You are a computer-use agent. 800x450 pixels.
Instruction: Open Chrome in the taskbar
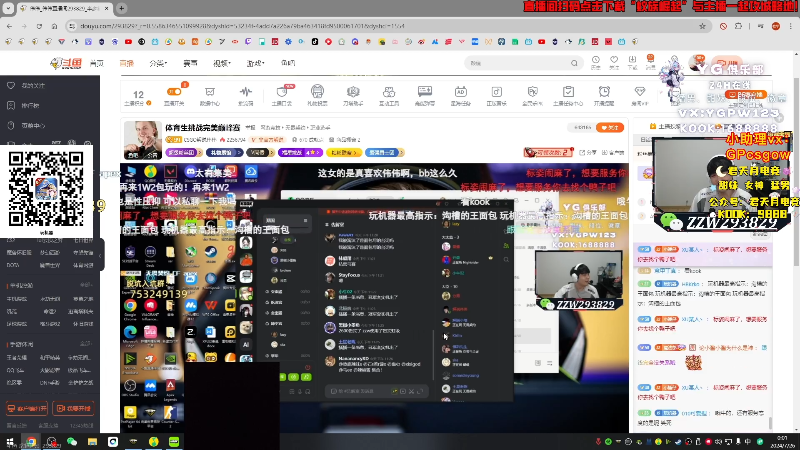click(x=31, y=441)
